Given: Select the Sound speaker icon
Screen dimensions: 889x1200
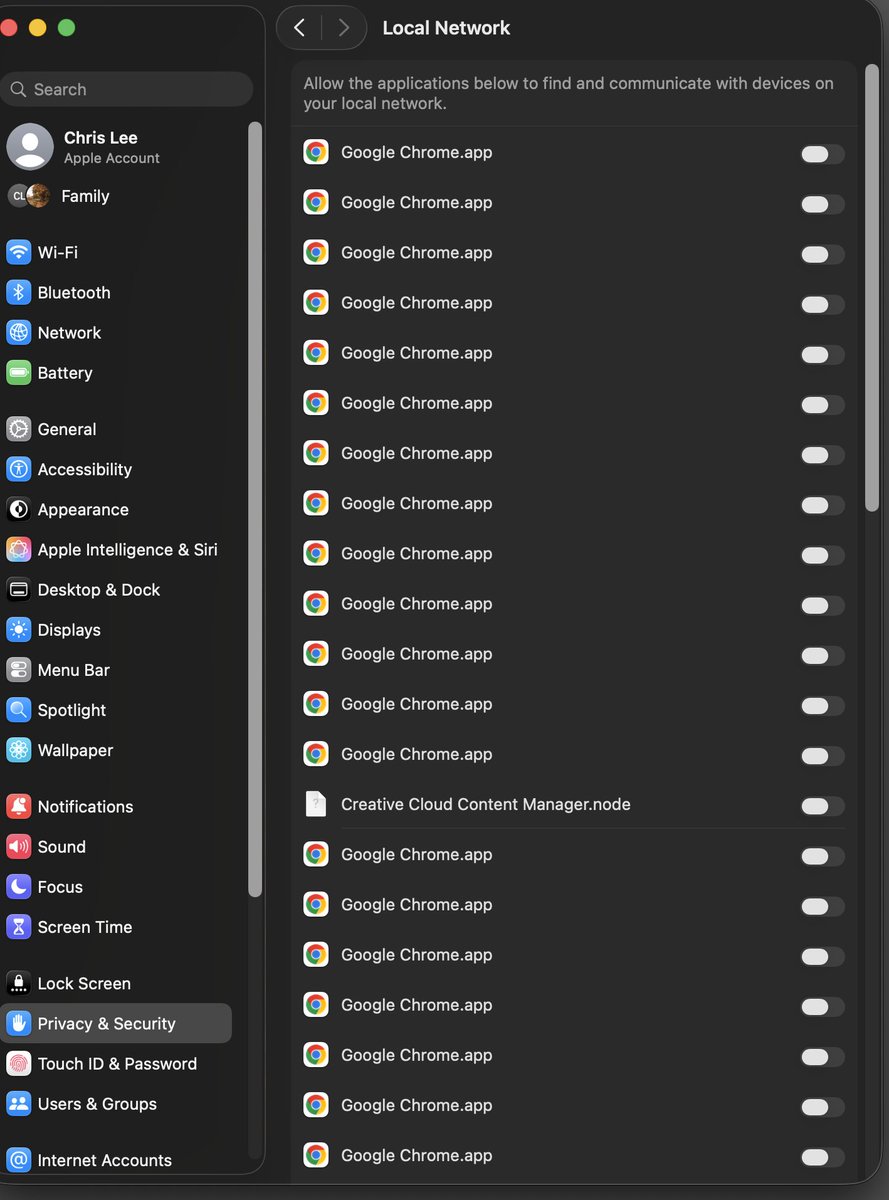Looking at the screenshot, I should [x=19, y=846].
